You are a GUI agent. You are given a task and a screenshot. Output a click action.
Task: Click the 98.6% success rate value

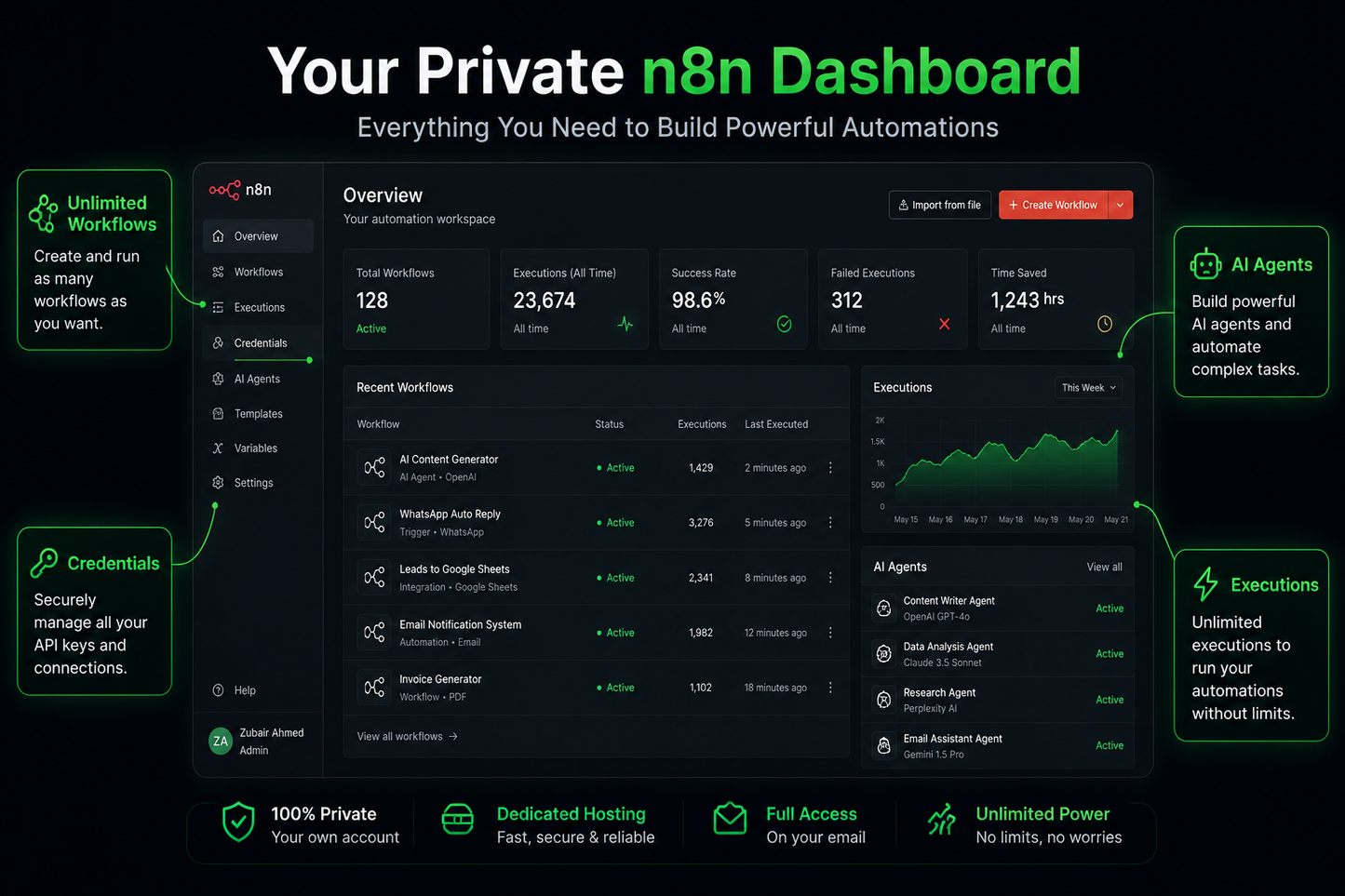(698, 301)
